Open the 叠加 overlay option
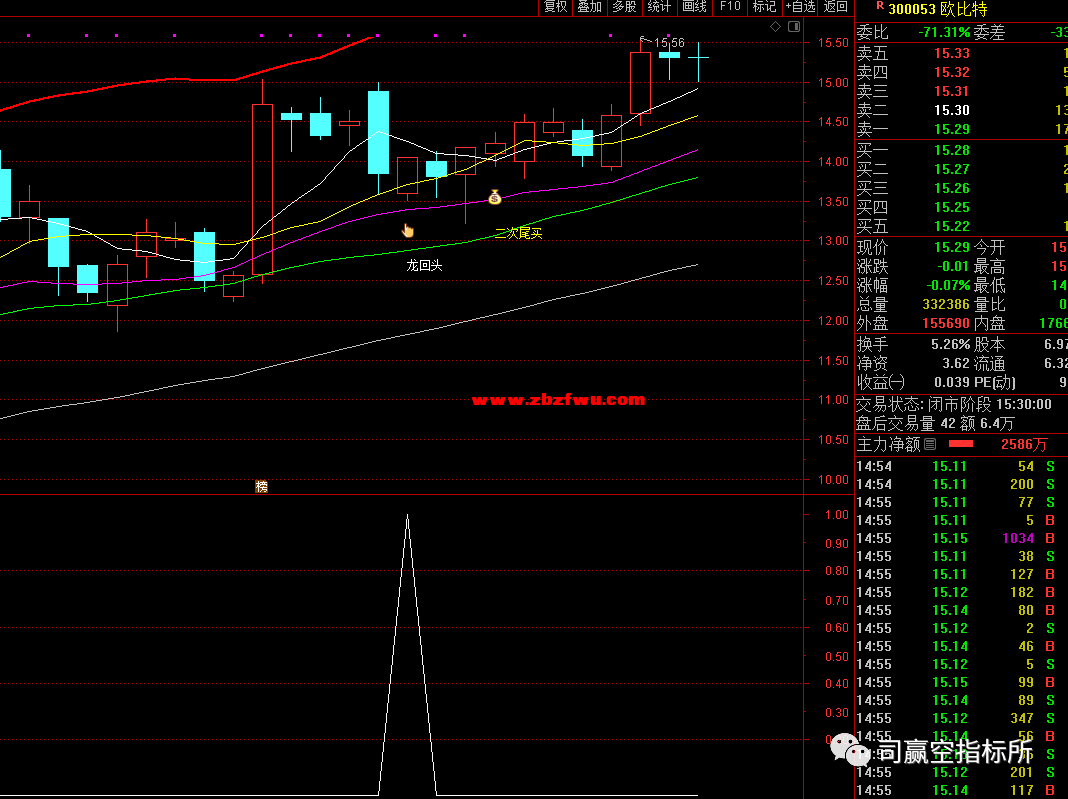Image resolution: width=1068 pixels, height=799 pixels. pyautogui.click(x=590, y=7)
